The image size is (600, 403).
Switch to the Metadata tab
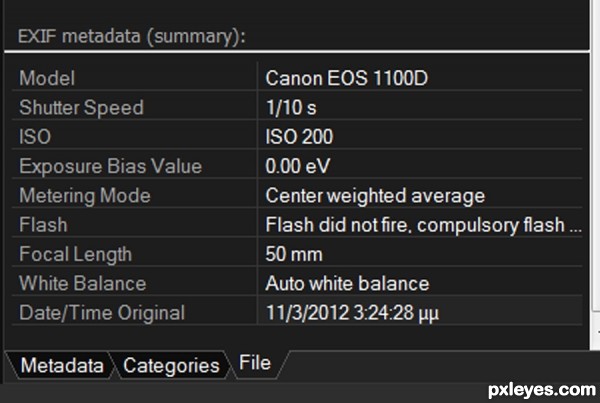click(62, 365)
